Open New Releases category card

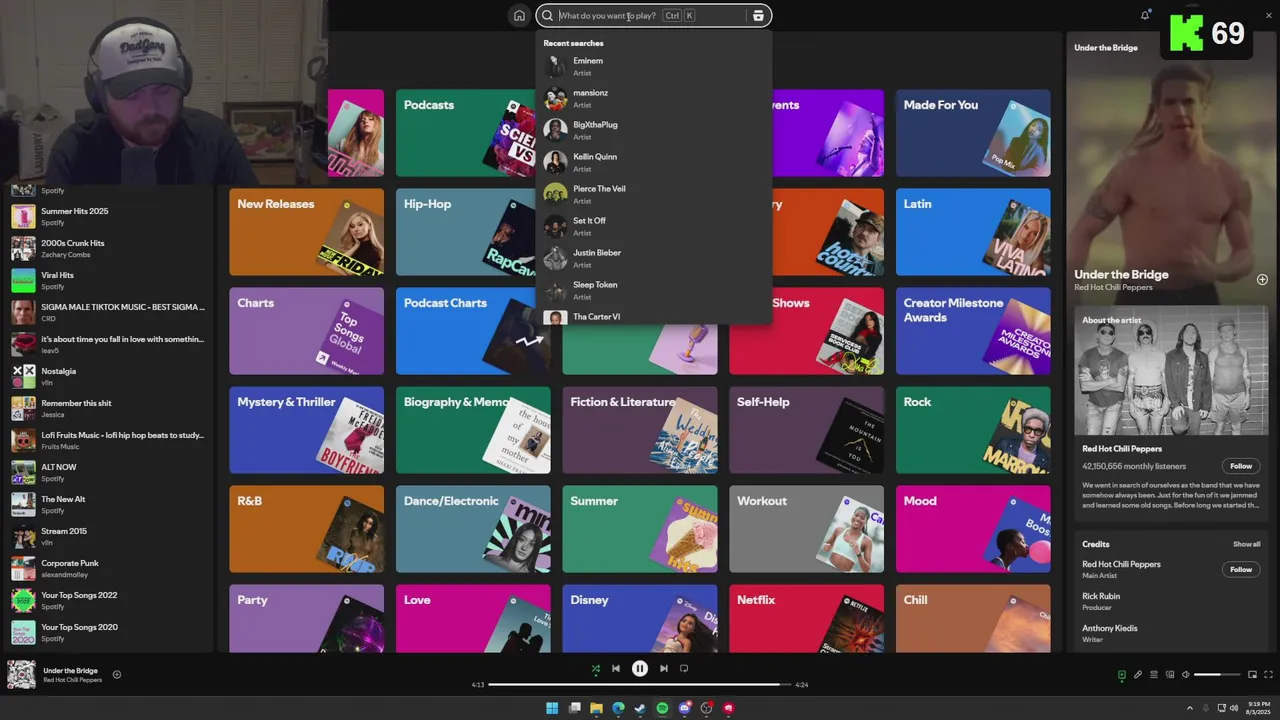307,232
